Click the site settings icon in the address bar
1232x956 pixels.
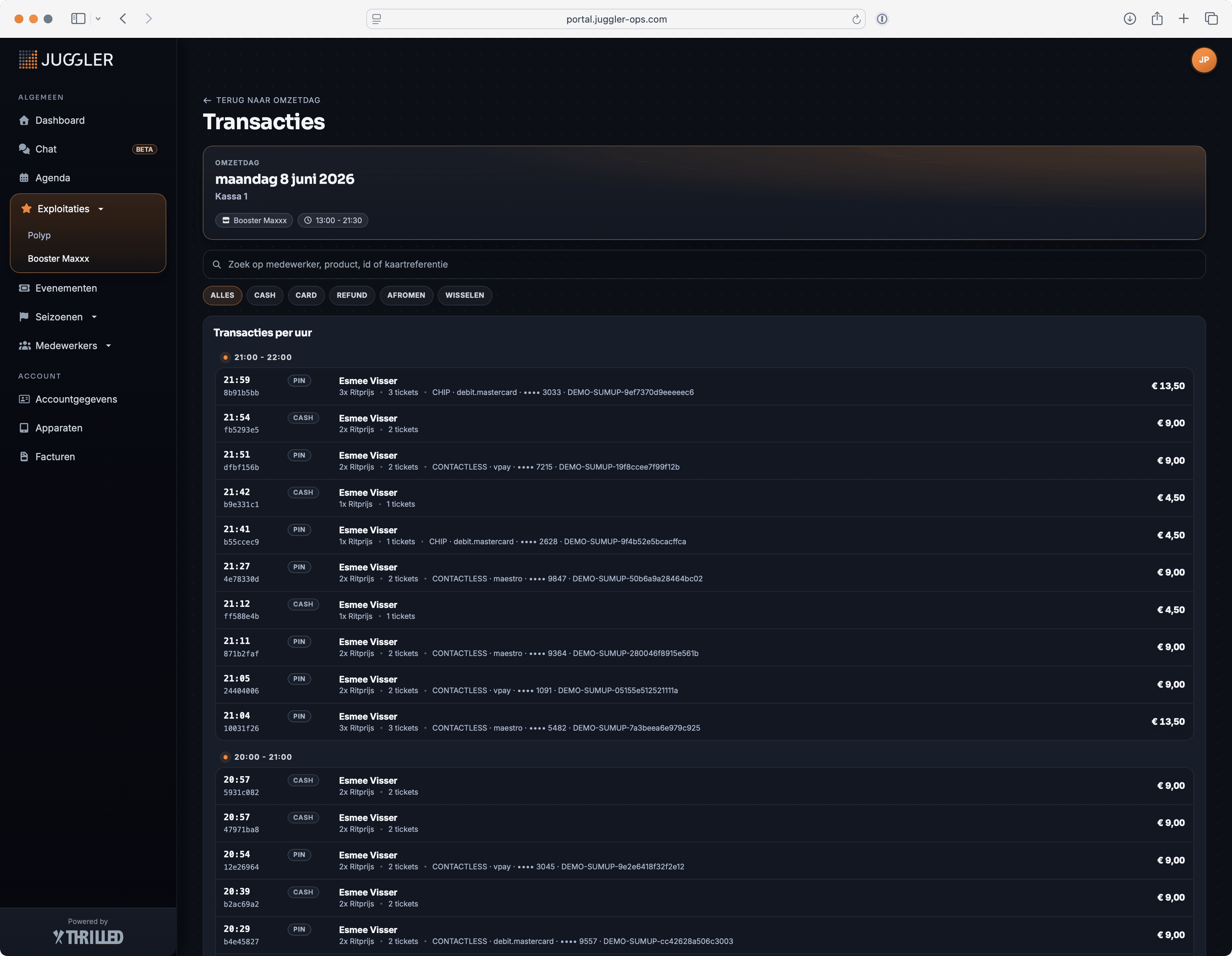[377, 19]
